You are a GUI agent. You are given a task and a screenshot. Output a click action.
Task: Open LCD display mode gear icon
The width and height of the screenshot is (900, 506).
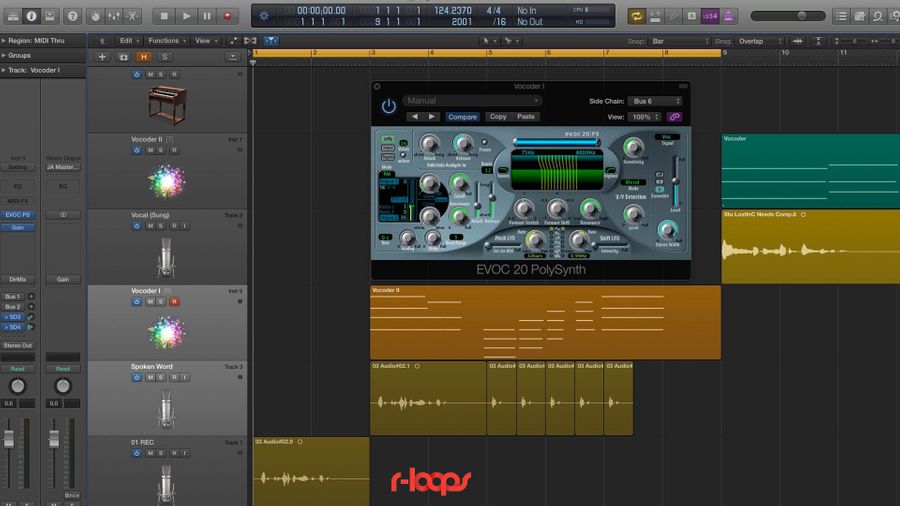(264, 16)
